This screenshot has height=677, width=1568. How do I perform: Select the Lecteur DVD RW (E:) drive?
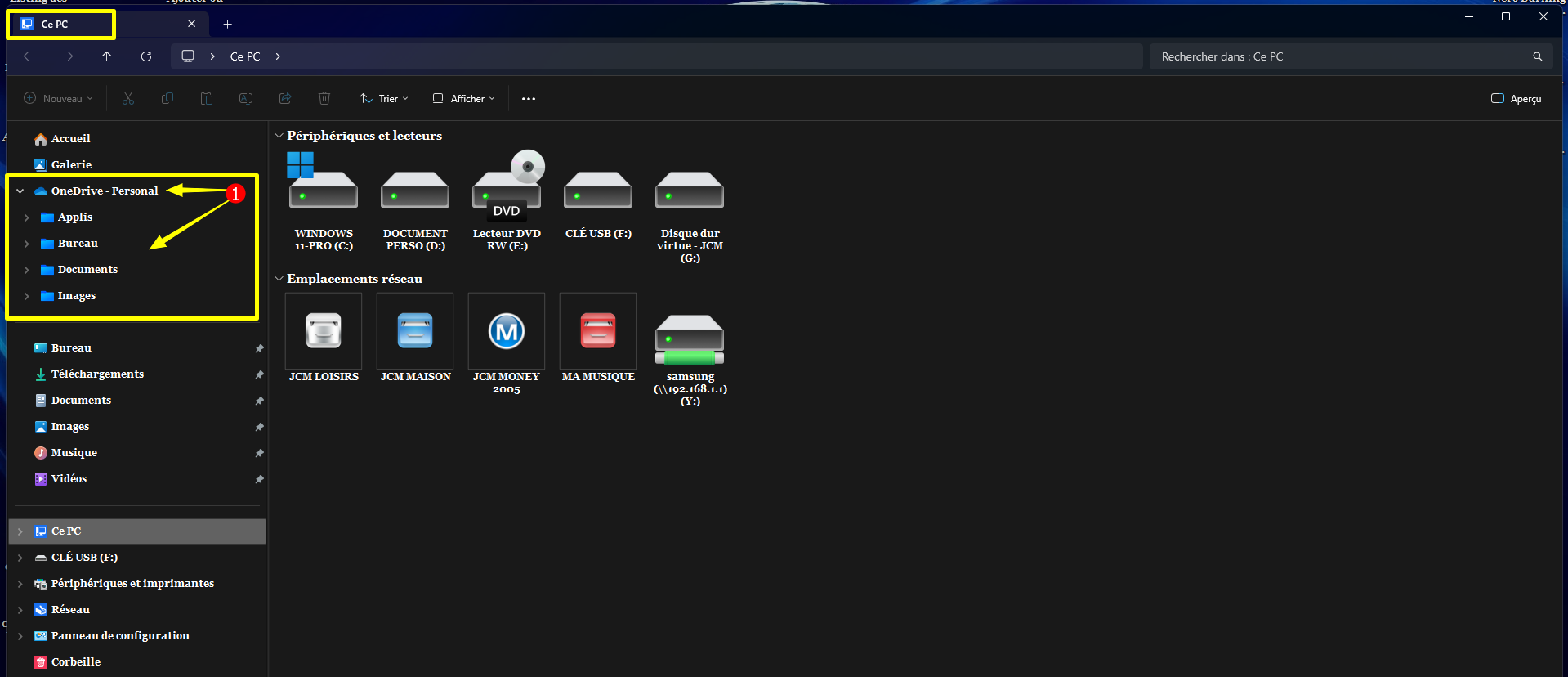click(507, 201)
